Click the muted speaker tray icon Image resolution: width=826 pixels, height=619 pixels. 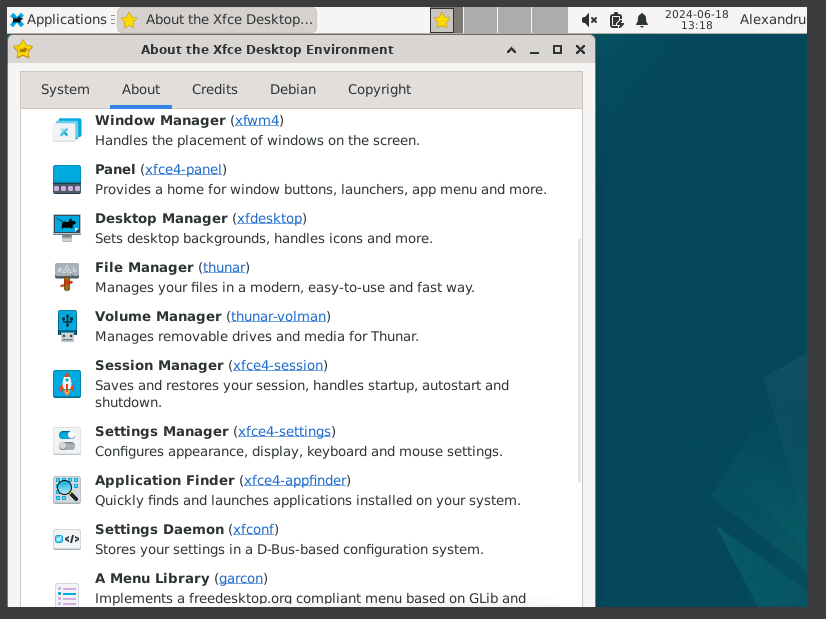[x=589, y=18]
